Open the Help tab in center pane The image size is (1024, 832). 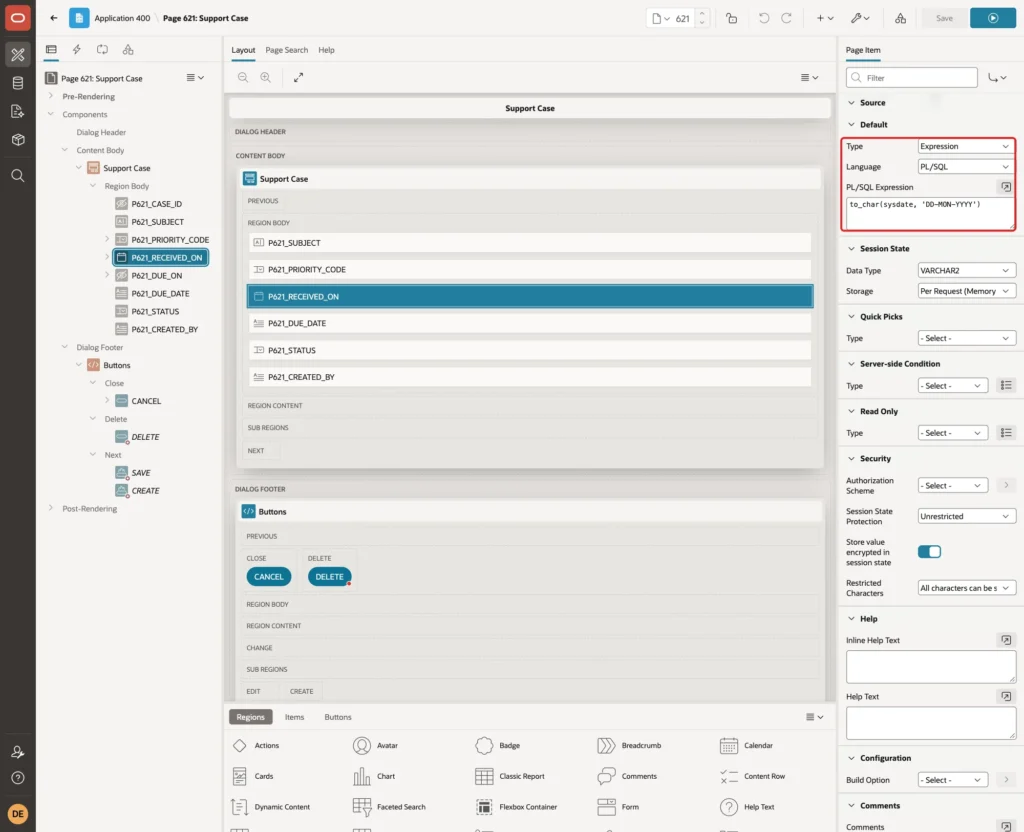tap(326, 50)
